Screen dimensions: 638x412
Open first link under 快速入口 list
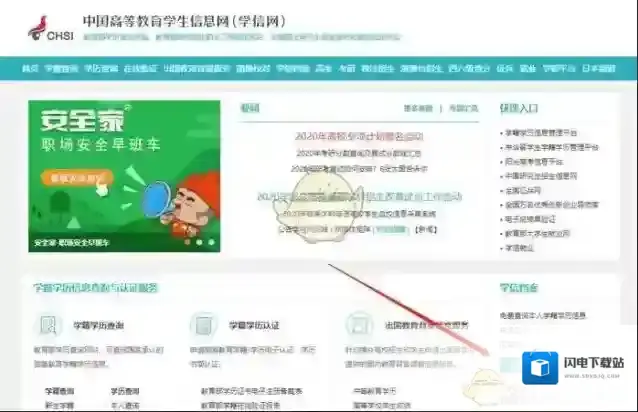pos(555,132)
